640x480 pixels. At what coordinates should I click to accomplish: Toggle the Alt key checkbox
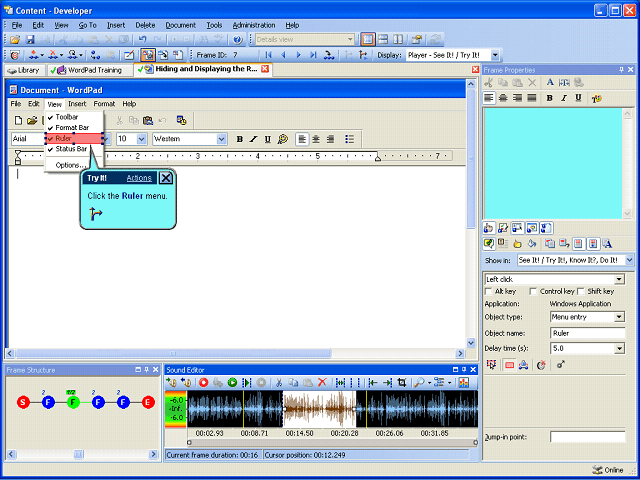[x=488, y=291]
